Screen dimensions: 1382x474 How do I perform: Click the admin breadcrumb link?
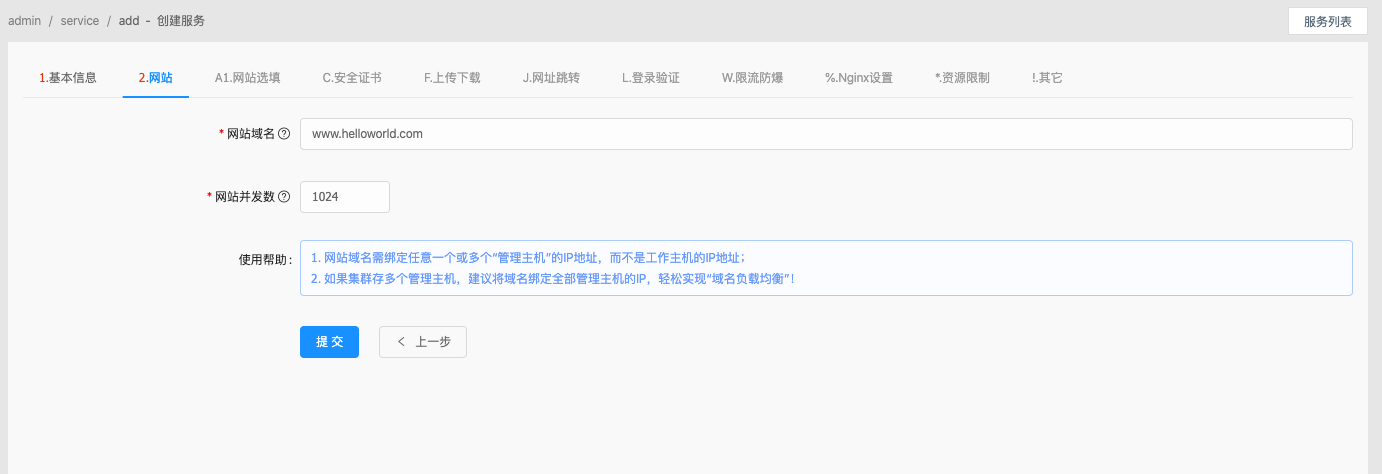[x=24, y=21]
